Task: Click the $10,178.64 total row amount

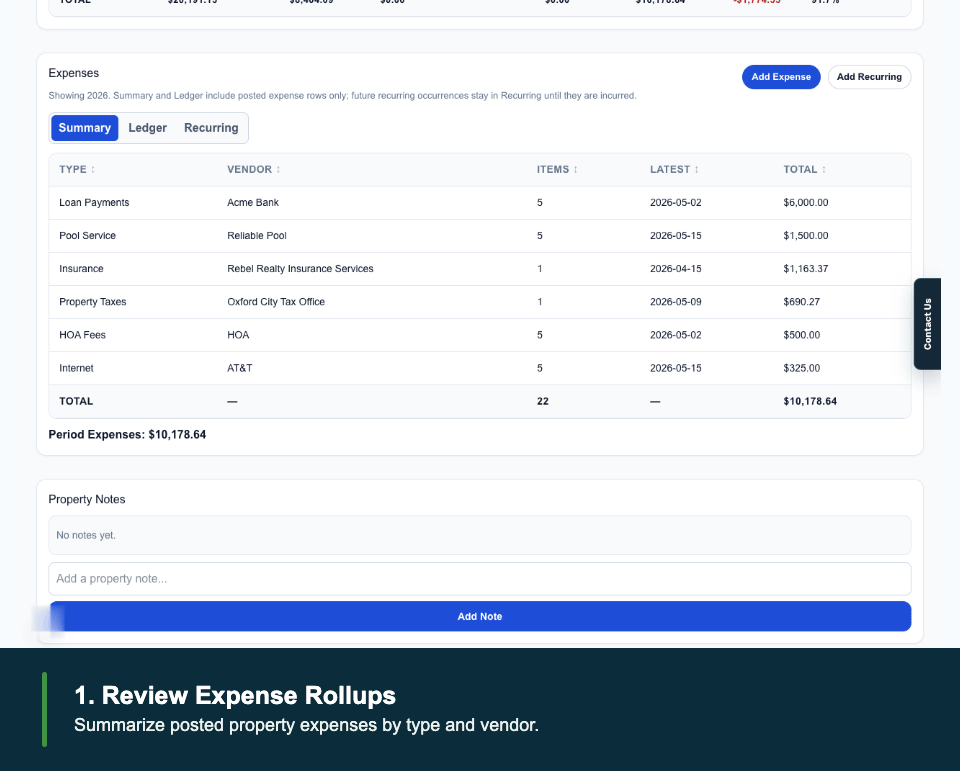Action: [x=810, y=401]
